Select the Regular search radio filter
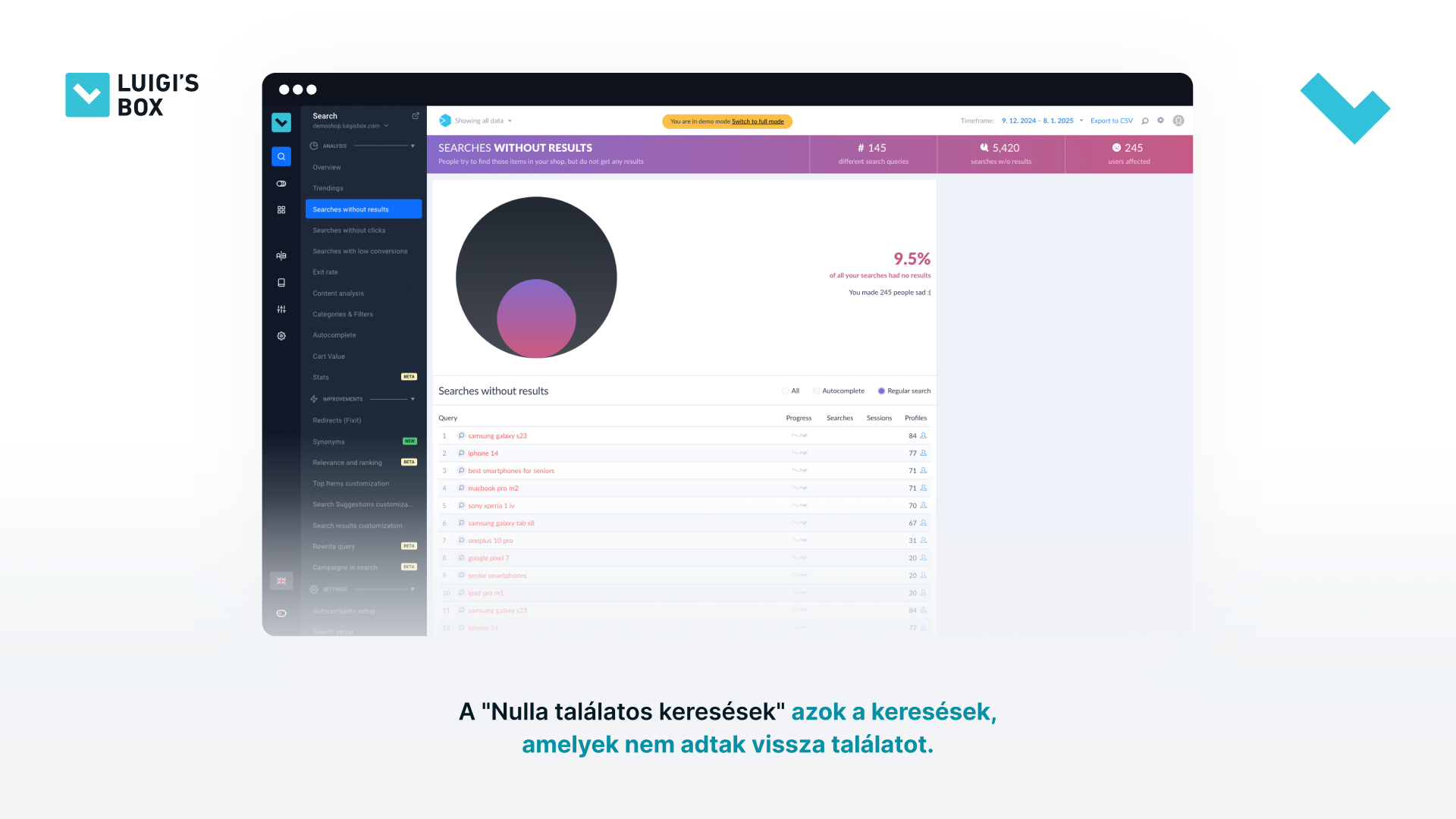Viewport: 1456px width, 819px height. (881, 391)
